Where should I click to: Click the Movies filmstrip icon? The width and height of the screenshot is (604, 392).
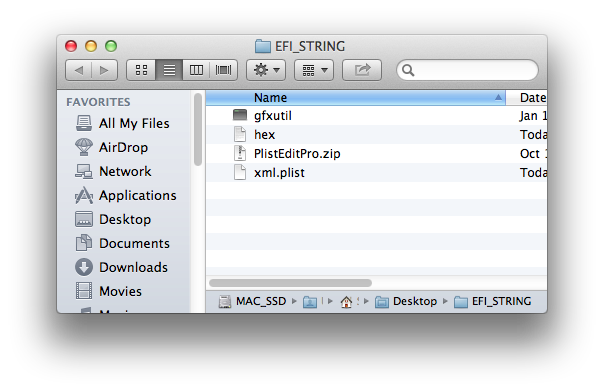point(84,291)
